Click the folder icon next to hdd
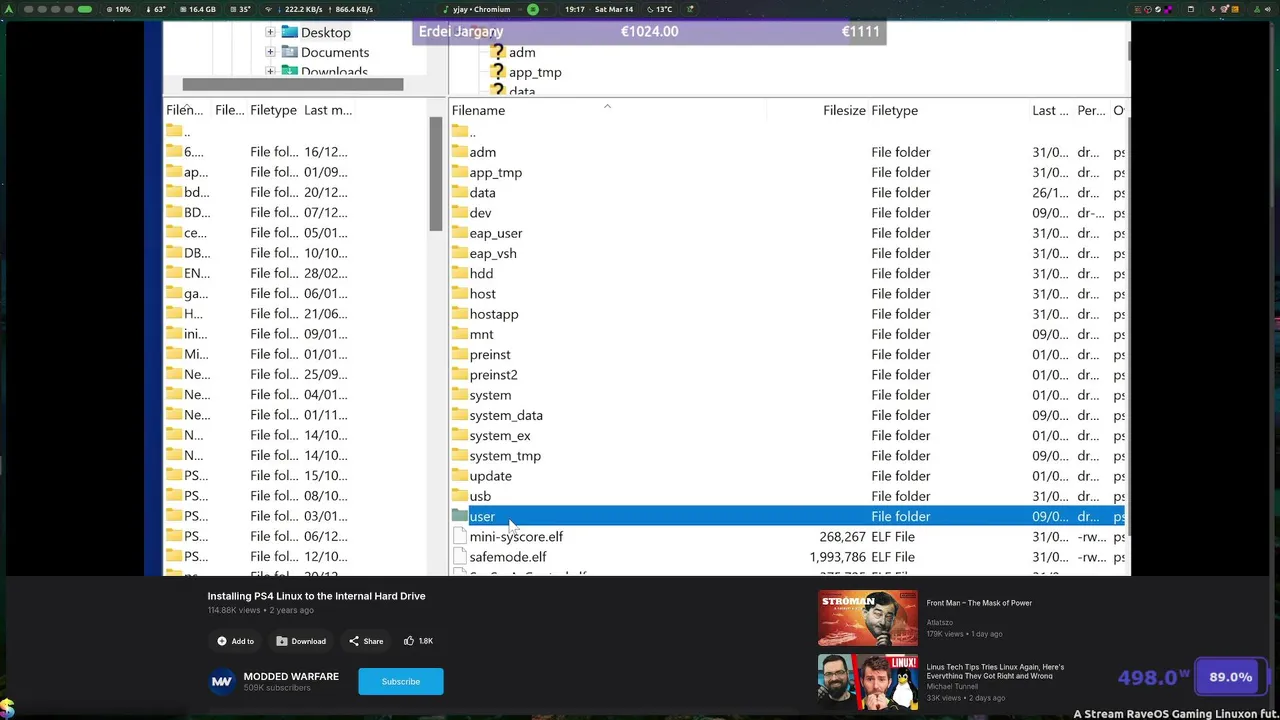This screenshot has width=1280, height=720. (x=460, y=273)
